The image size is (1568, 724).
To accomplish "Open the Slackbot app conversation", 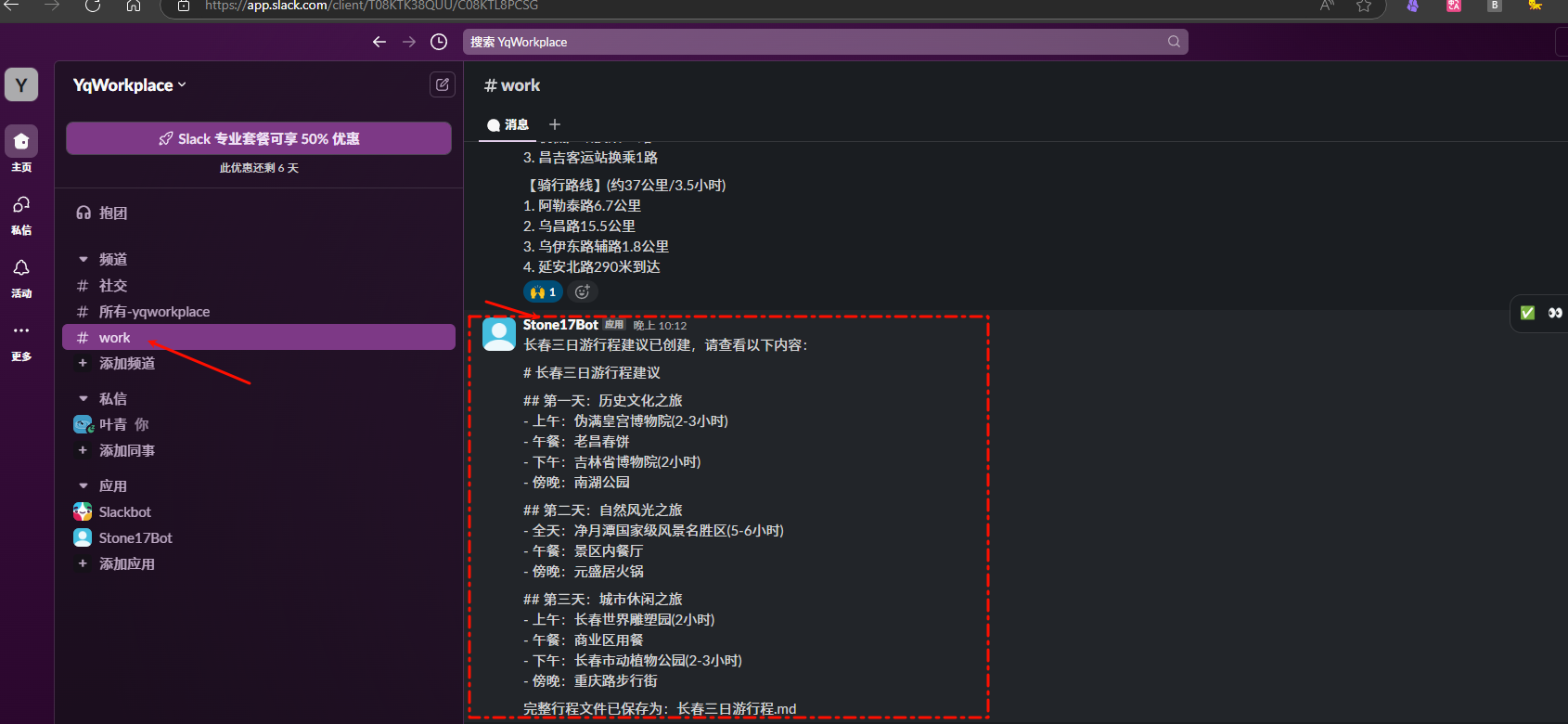I will [x=259, y=511].
